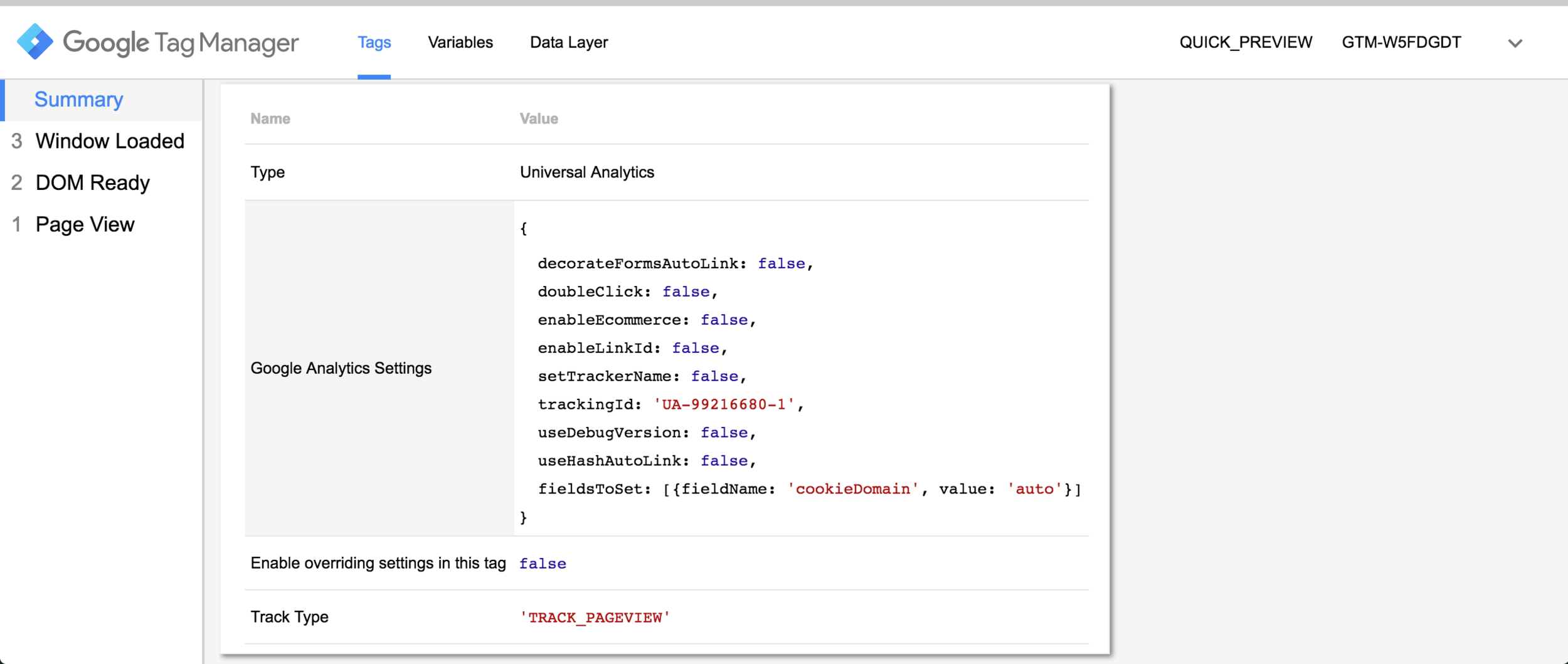
Task: Click the 'TRACK_PAGEVIEW' value
Action: [595, 618]
